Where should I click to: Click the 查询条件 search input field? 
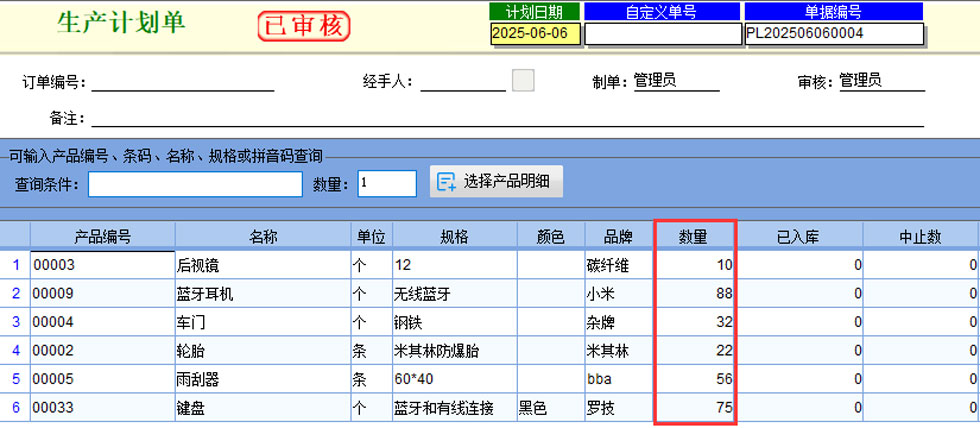195,184
